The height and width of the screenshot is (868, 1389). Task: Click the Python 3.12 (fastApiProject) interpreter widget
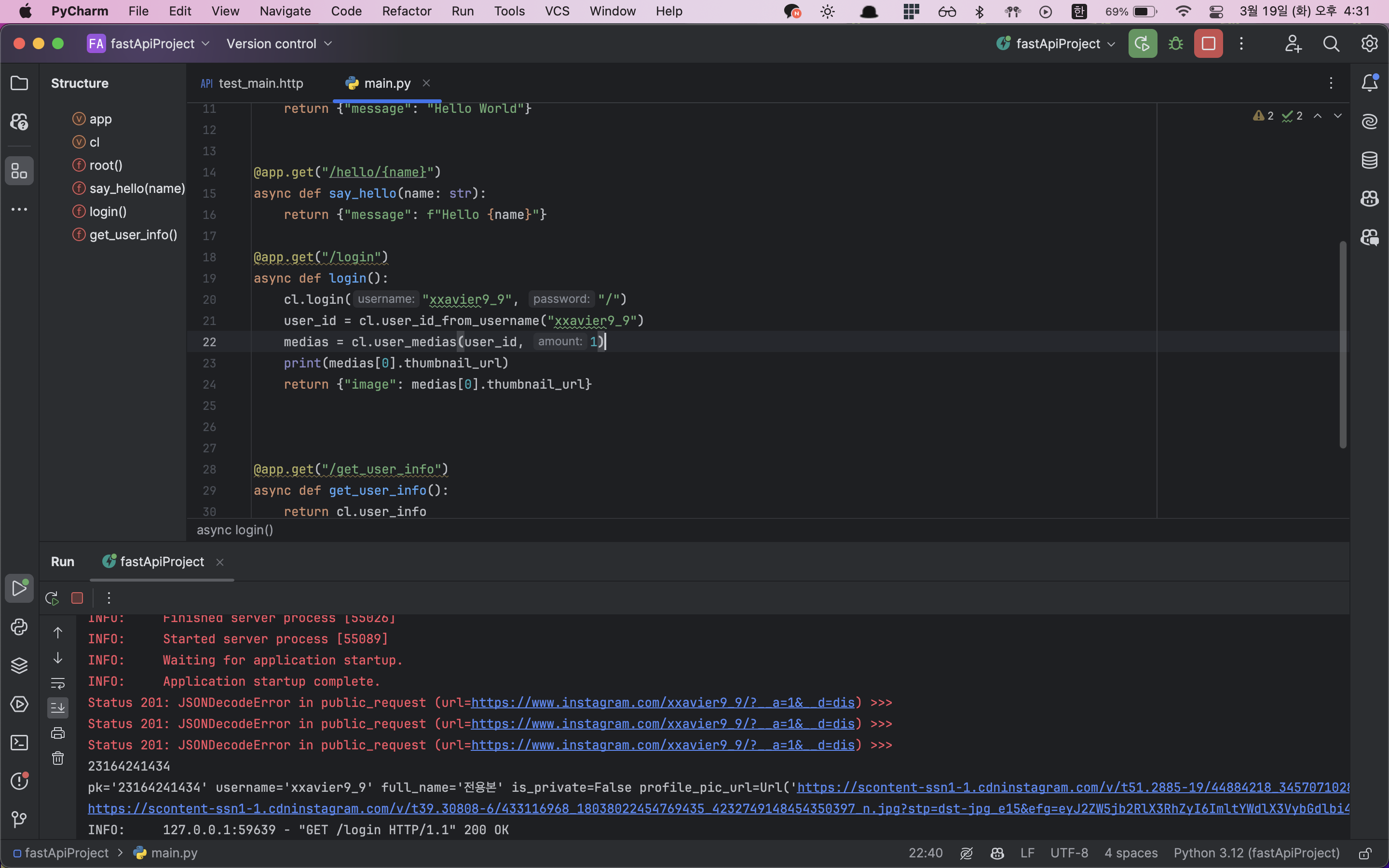click(1256, 853)
